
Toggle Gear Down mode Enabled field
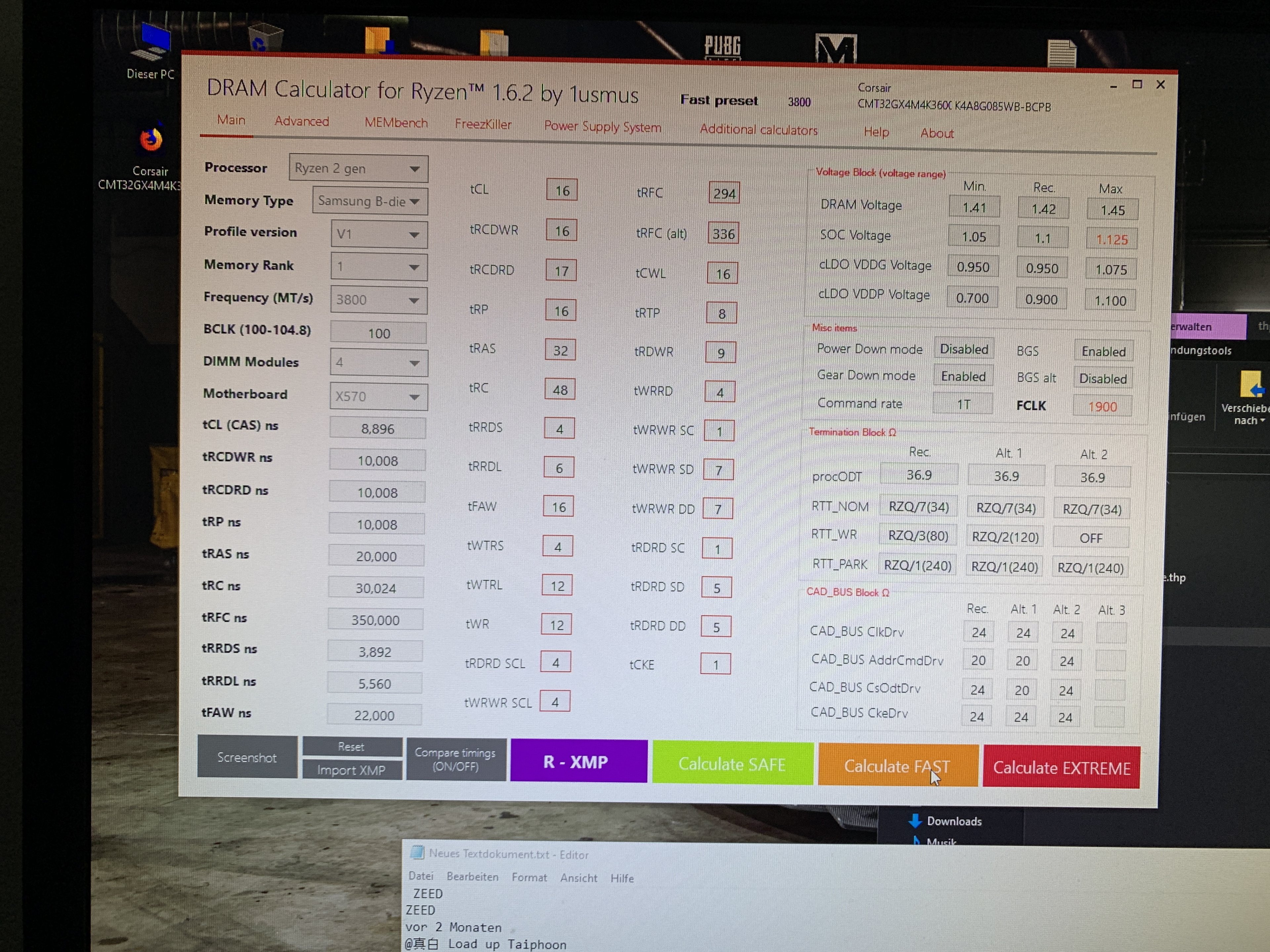tap(963, 377)
